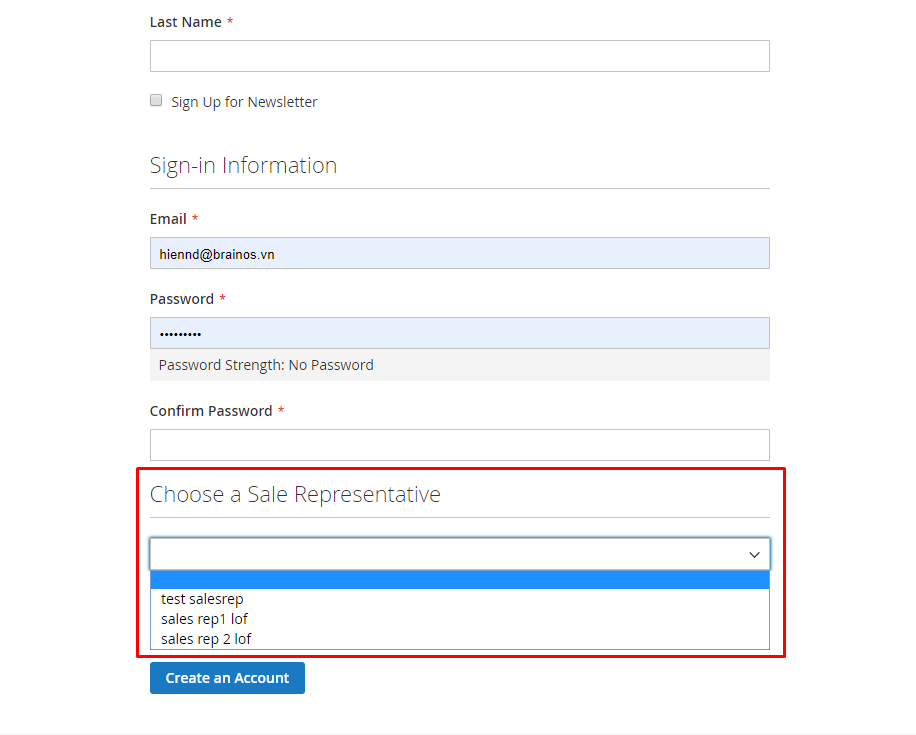Choose "test salesrep" from the list
Screen dimensions: 916x735
point(202,599)
